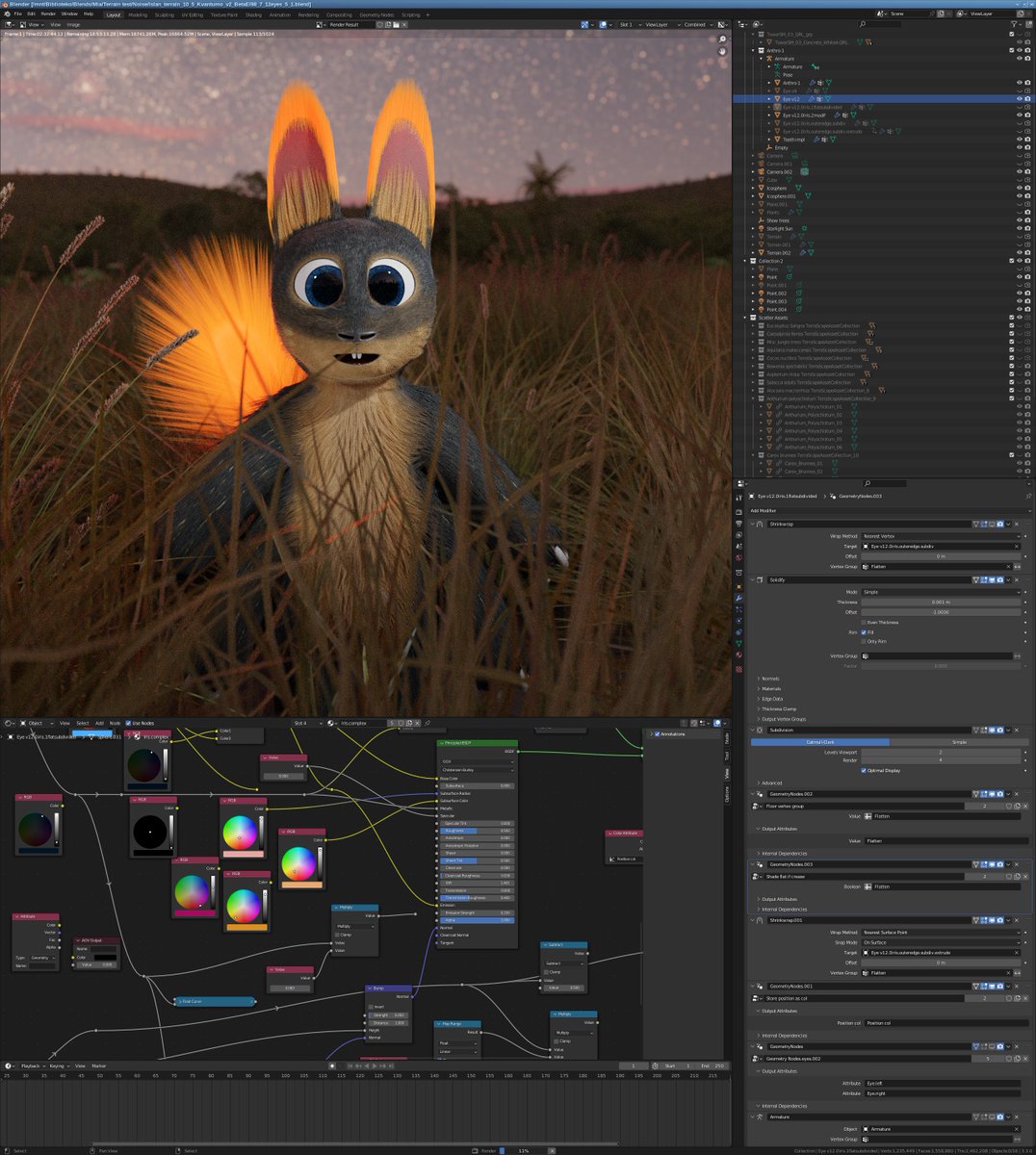
Task: Remove the Subdivision modifier with its X
Action: 1017,730
